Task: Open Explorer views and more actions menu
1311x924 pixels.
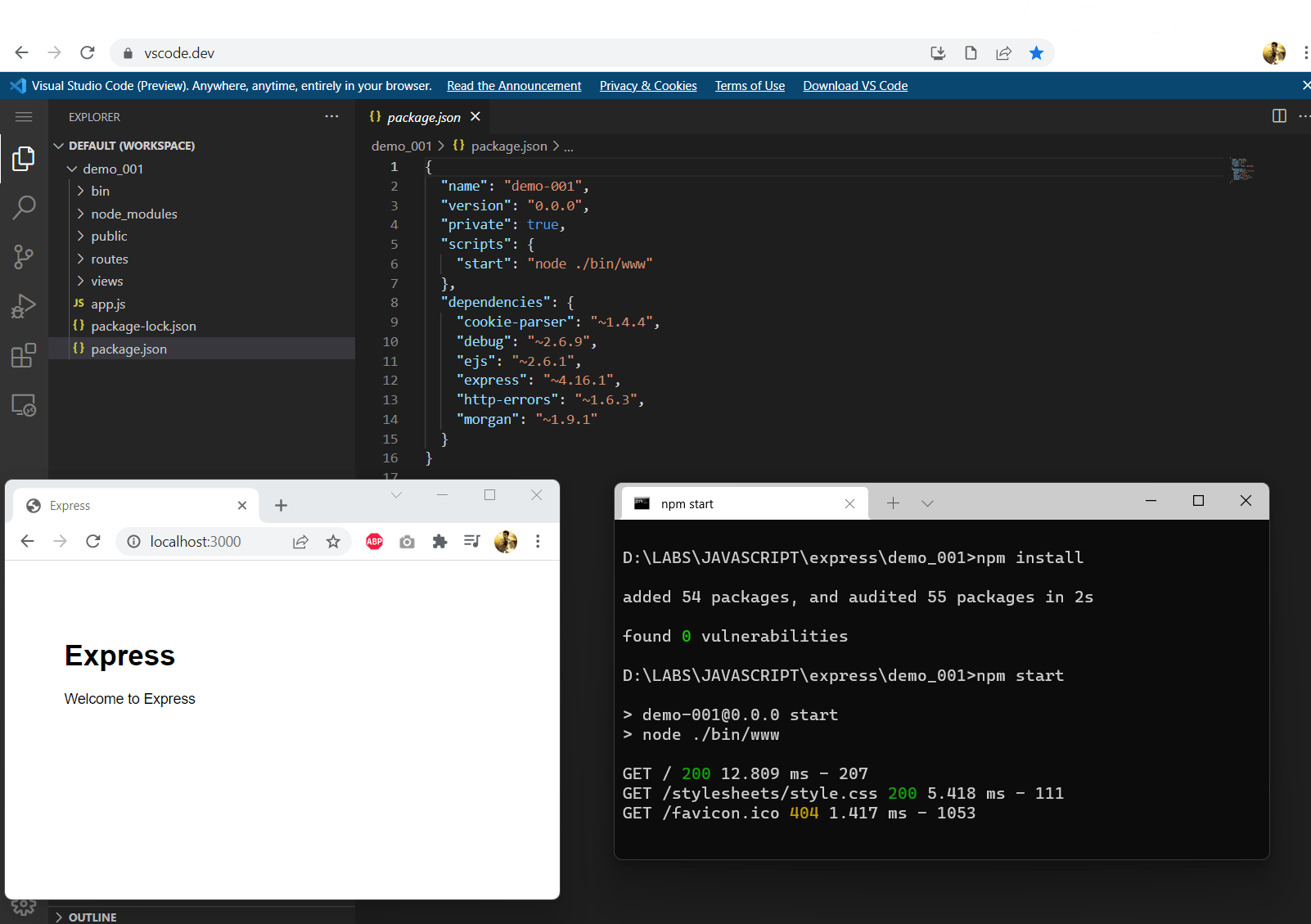Action: tap(331, 116)
